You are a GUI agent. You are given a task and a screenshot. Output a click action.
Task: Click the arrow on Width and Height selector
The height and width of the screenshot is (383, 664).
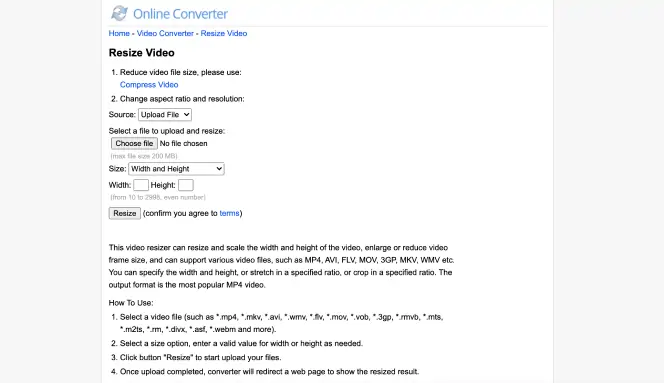[x=219, y=169]
